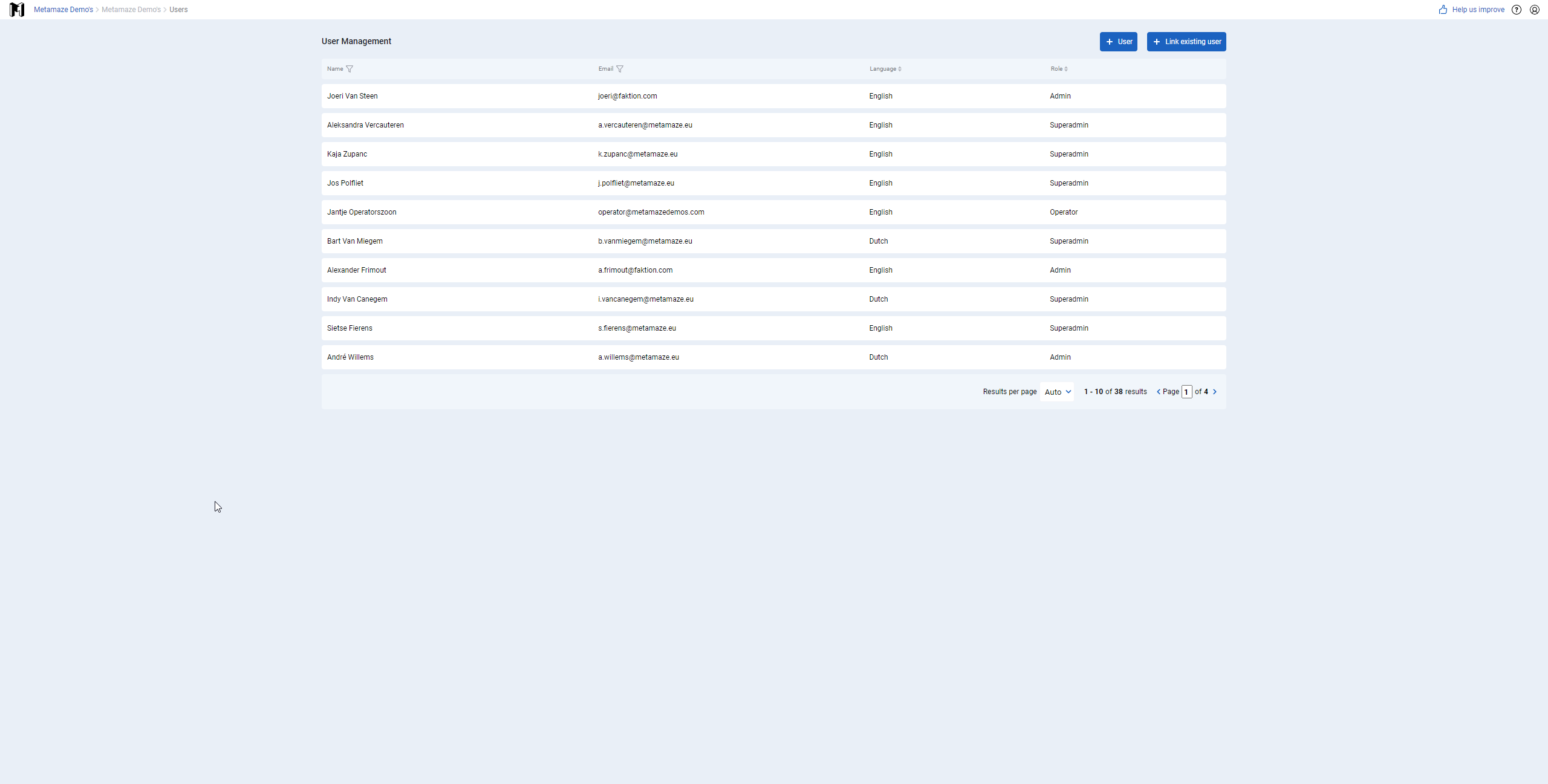Click the User Management heading

pyautogui.click(x=356, y=41)
